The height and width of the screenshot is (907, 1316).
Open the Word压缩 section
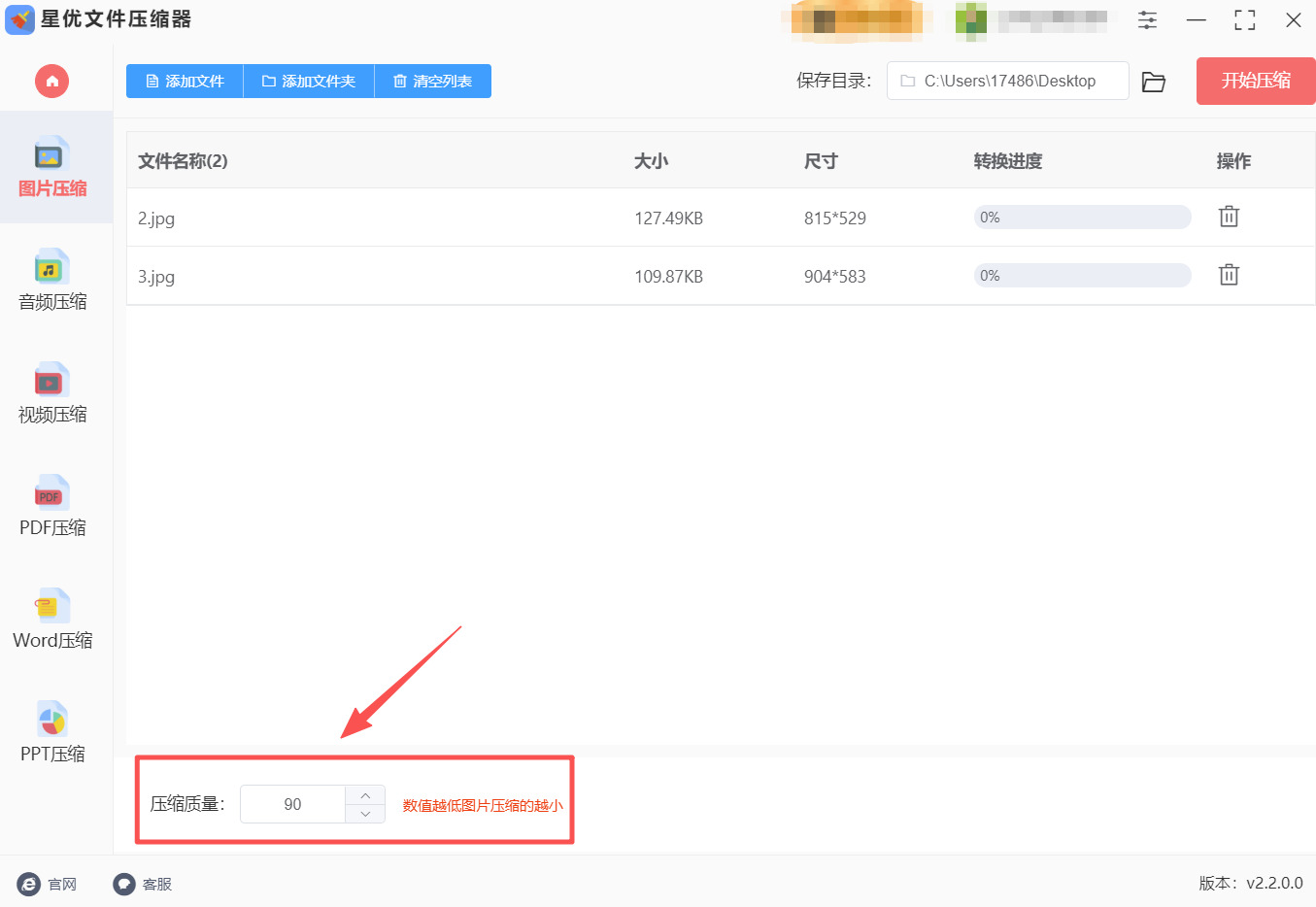[52, 619]
